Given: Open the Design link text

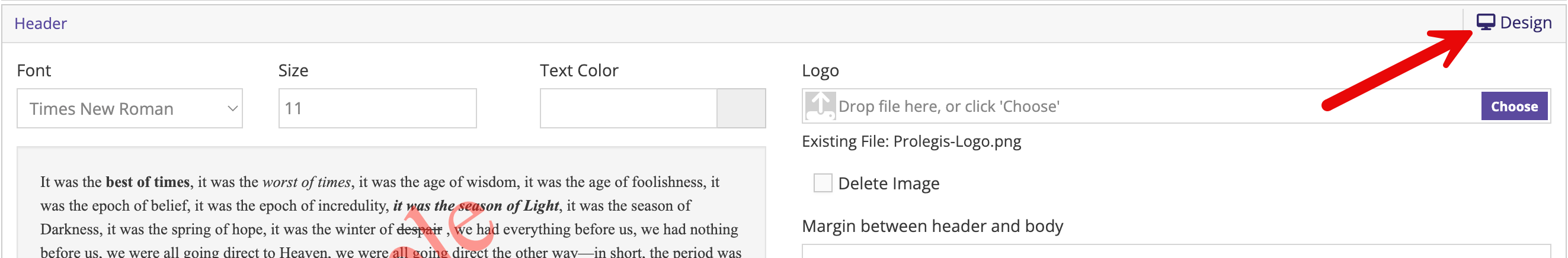Looking at the screenshot, I should tap(1525, 23).
